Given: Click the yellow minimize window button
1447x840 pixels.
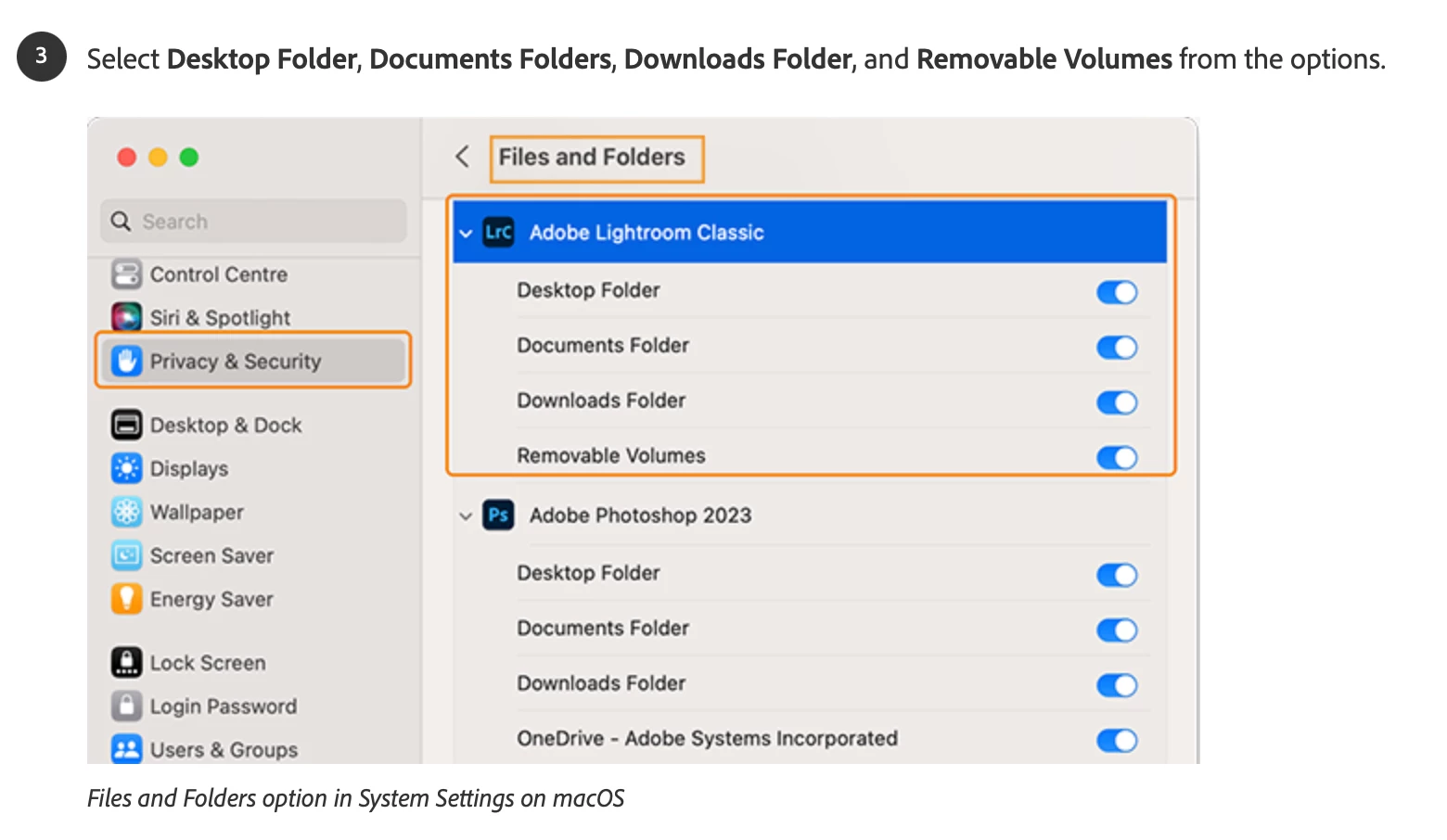Looking at the screenshot, I should coord(158,158).
